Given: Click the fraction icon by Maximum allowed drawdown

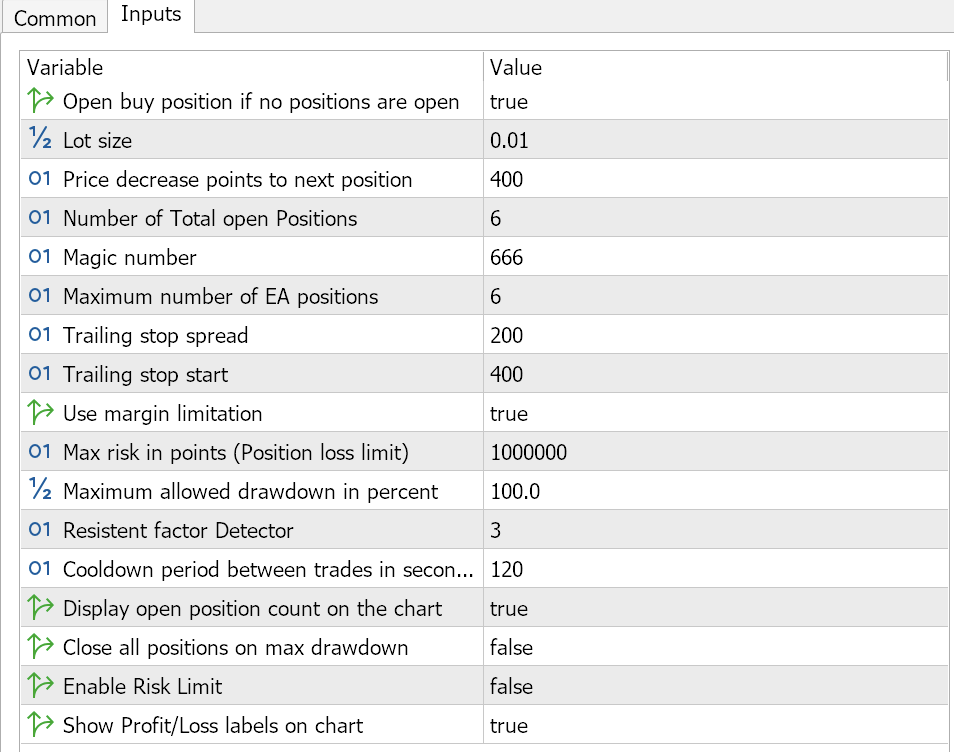Looking at the screenshot, I should coord(41,491).
